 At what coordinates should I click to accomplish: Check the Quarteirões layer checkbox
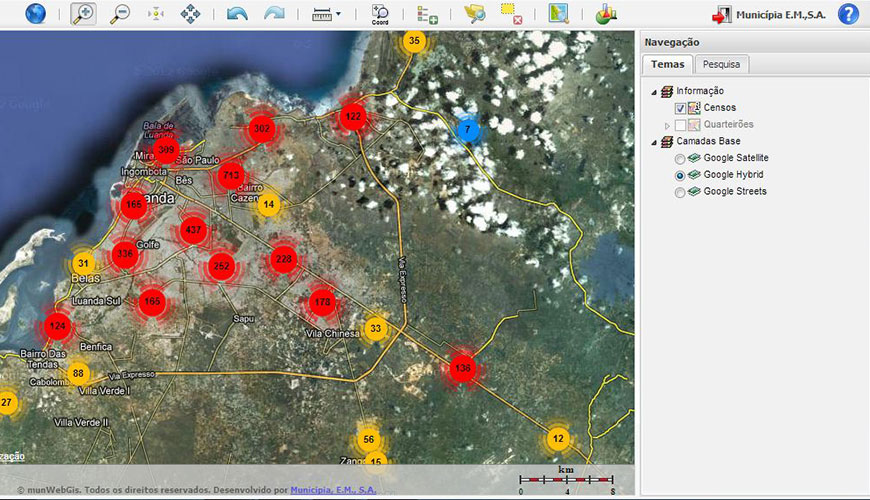coord(680,125)
